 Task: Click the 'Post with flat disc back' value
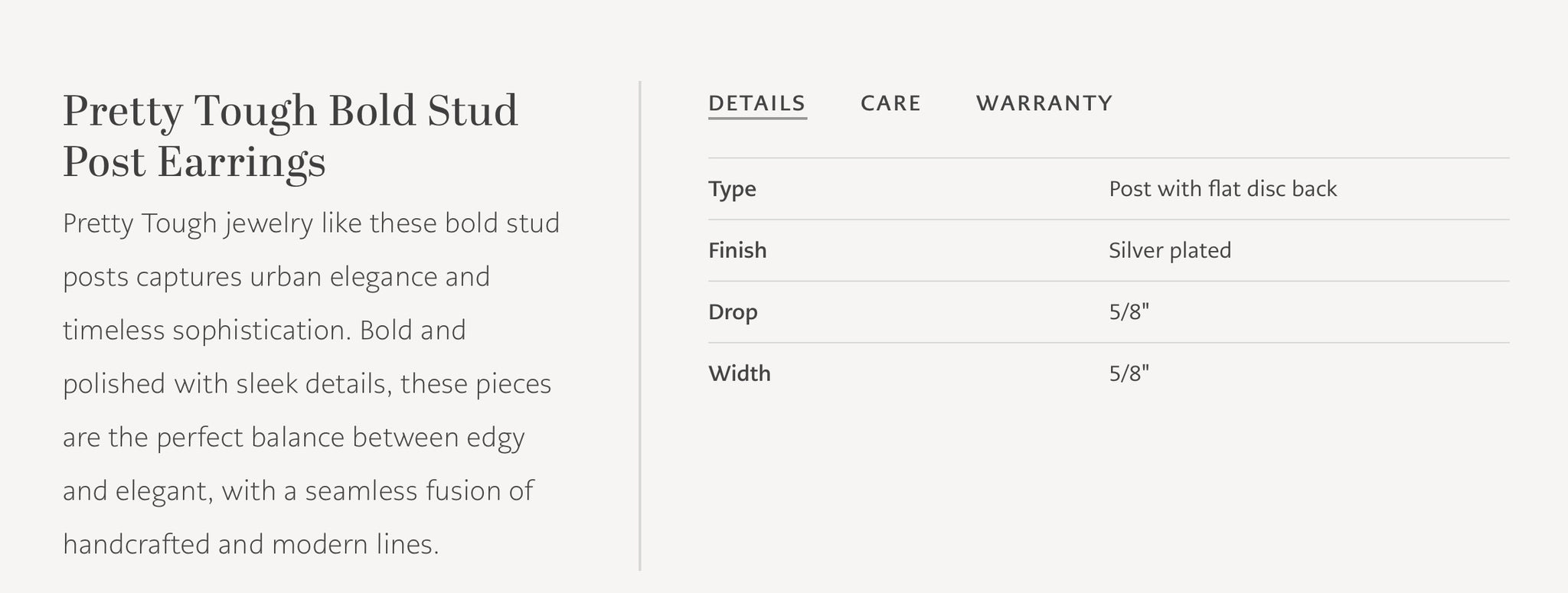click(x=1223, y=189)
